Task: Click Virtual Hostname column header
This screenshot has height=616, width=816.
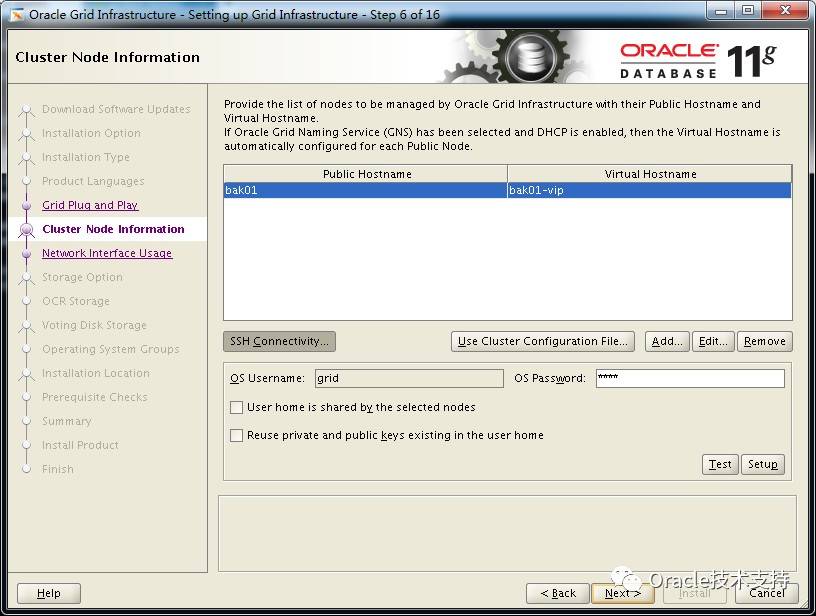Action: pos(649,174)
